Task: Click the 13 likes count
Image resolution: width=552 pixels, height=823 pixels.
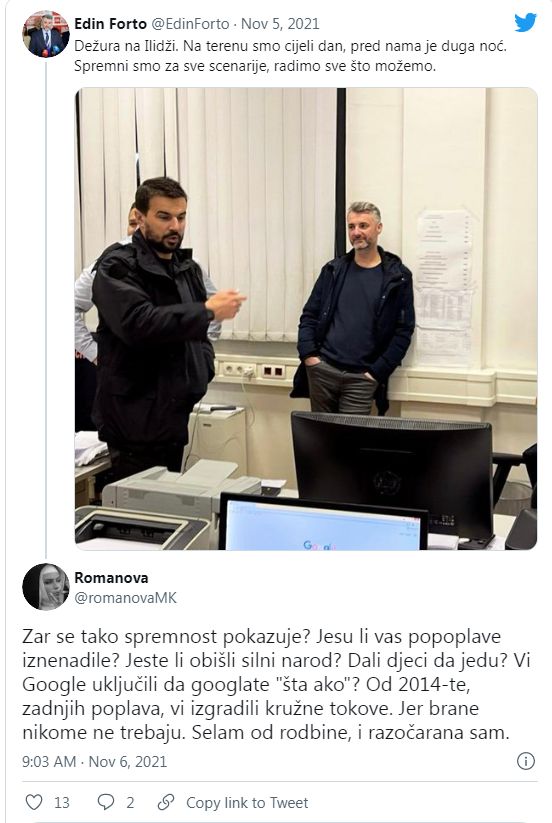Action: pos(62,803)
